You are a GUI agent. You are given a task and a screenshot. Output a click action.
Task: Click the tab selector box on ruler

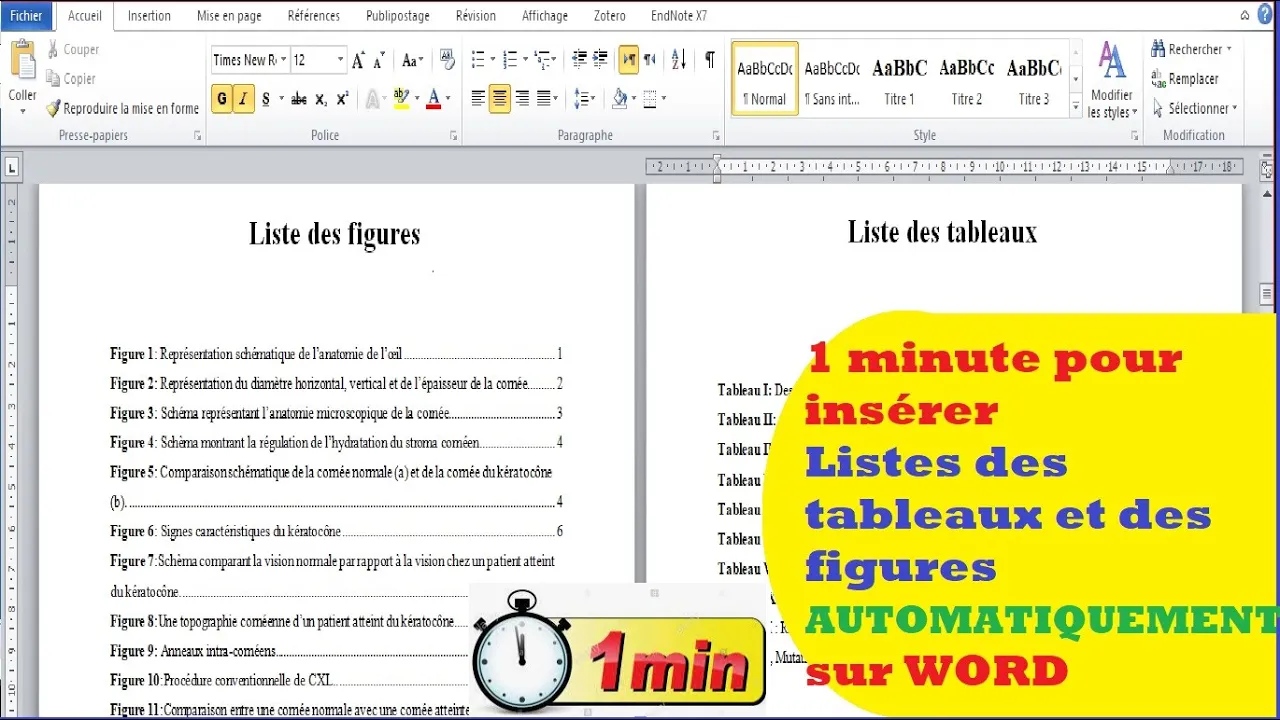point(12,169)
